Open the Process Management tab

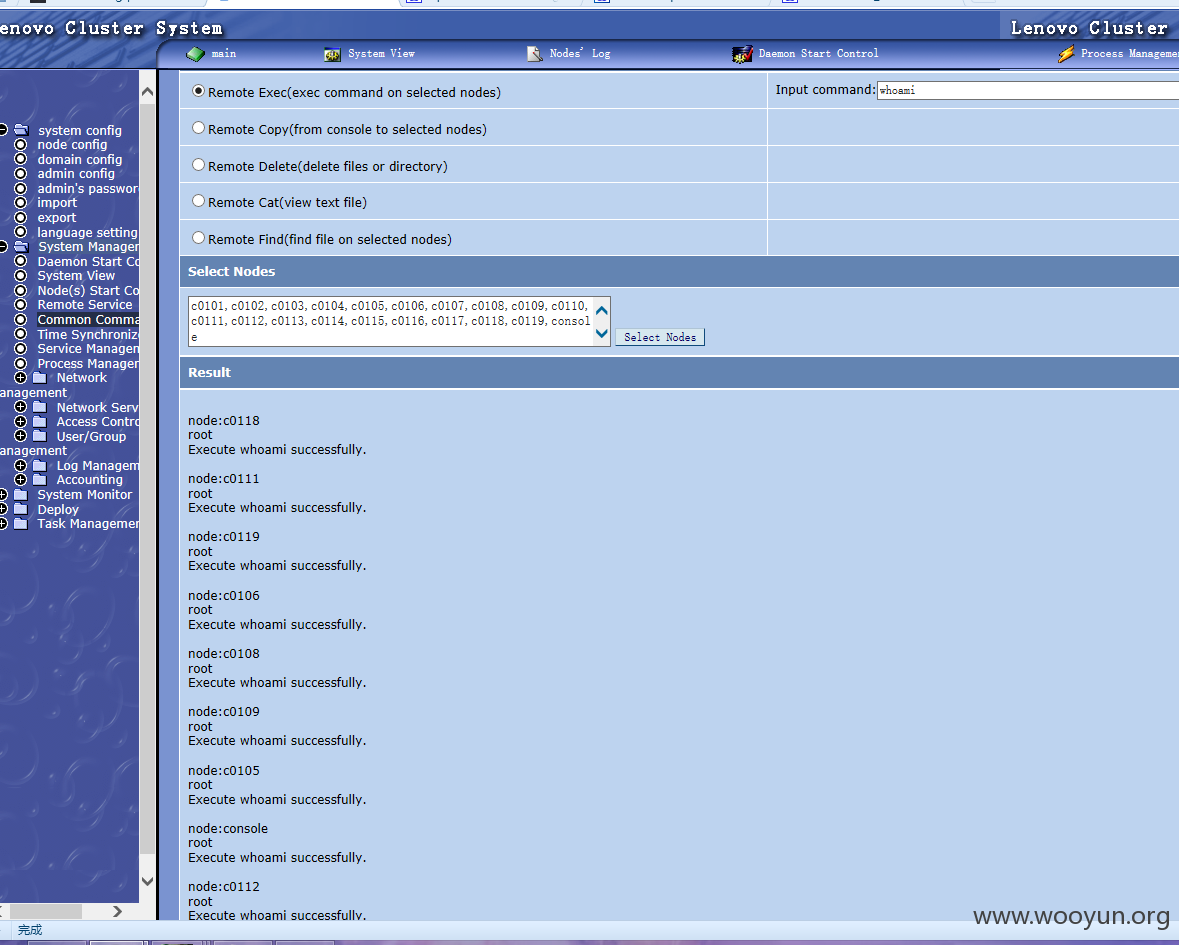(1129, 54)
